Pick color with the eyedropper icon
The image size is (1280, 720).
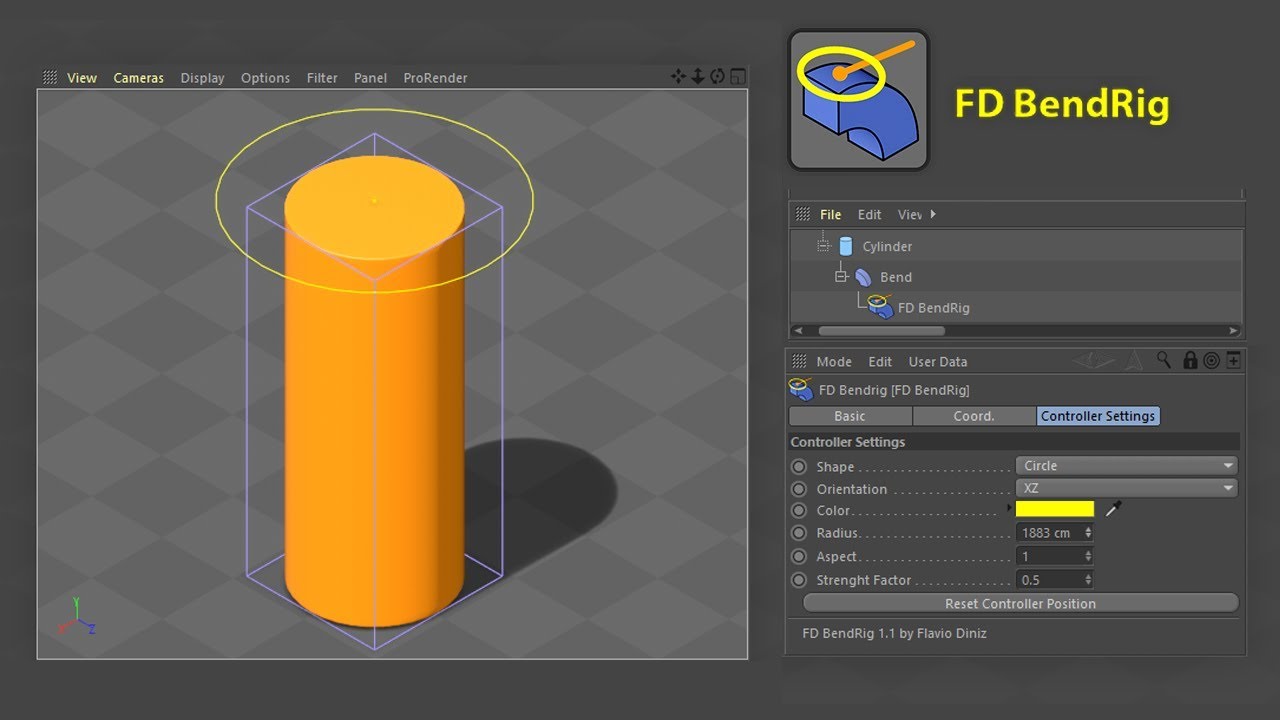point(1113,509)
